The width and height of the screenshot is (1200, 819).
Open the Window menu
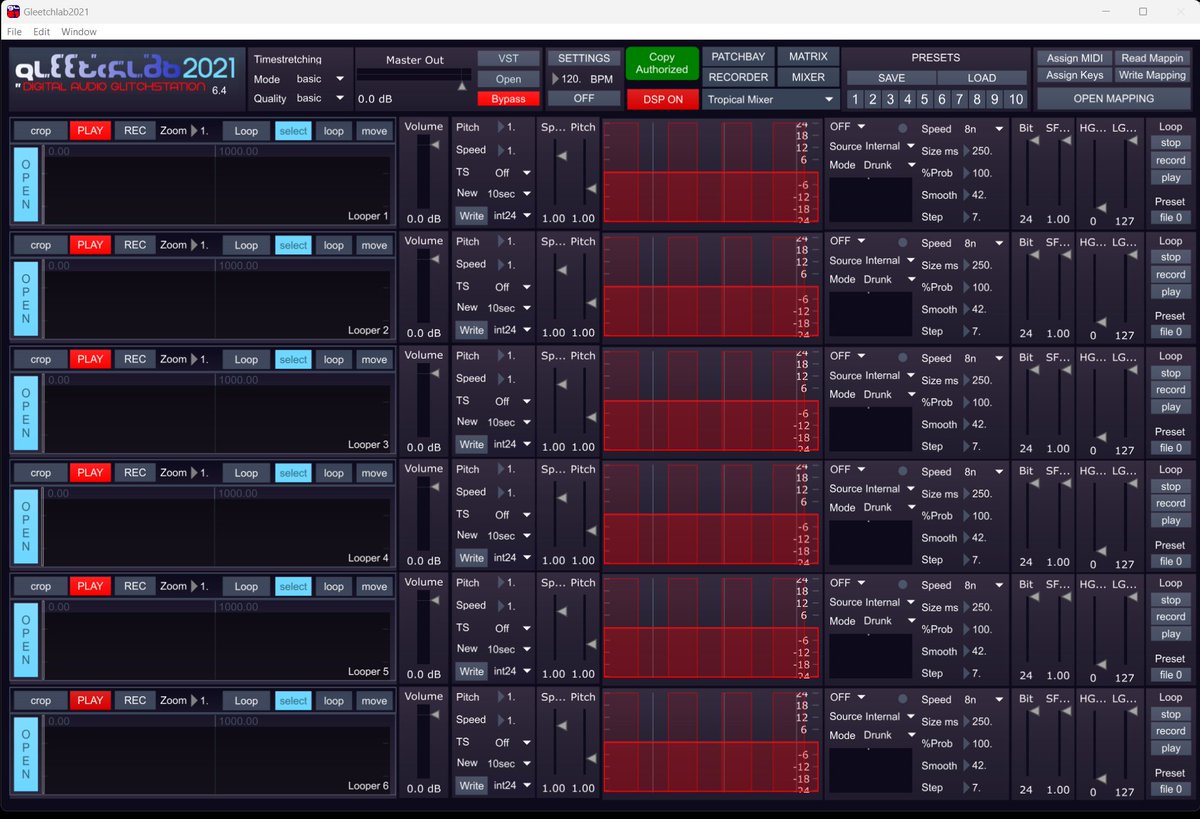pos(79,32)
